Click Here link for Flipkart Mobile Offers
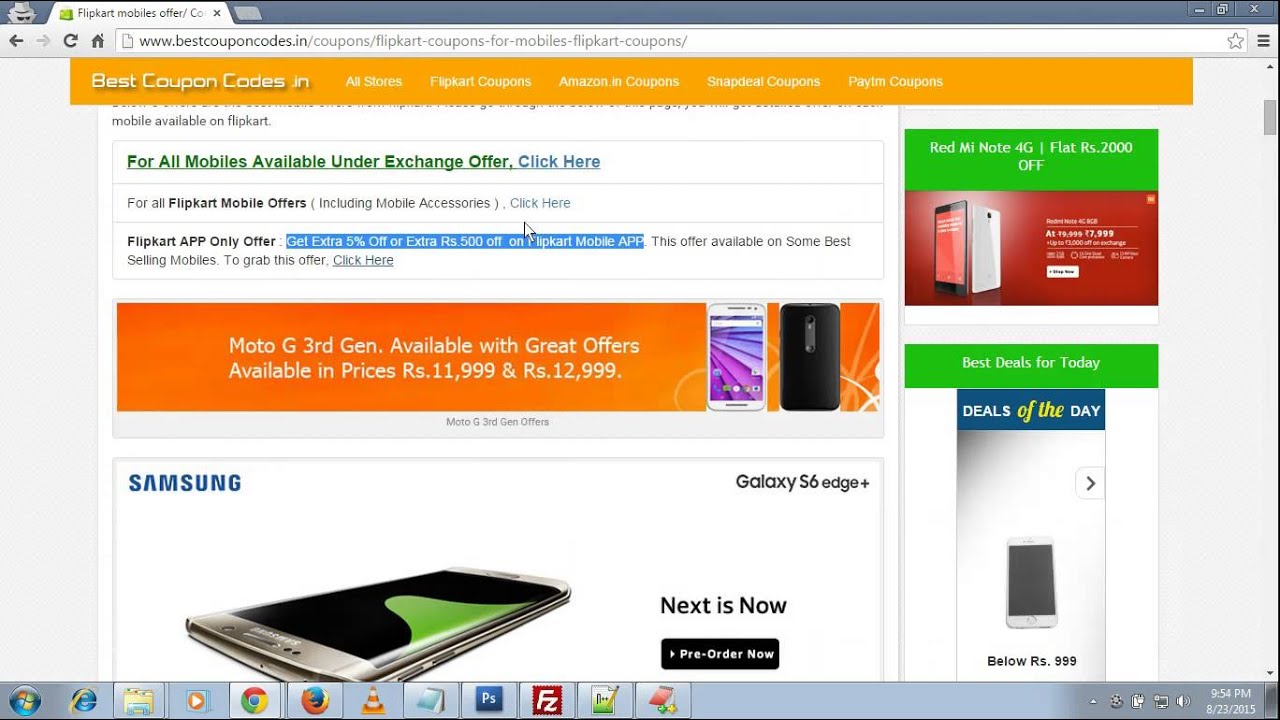 tap(540, 203)
